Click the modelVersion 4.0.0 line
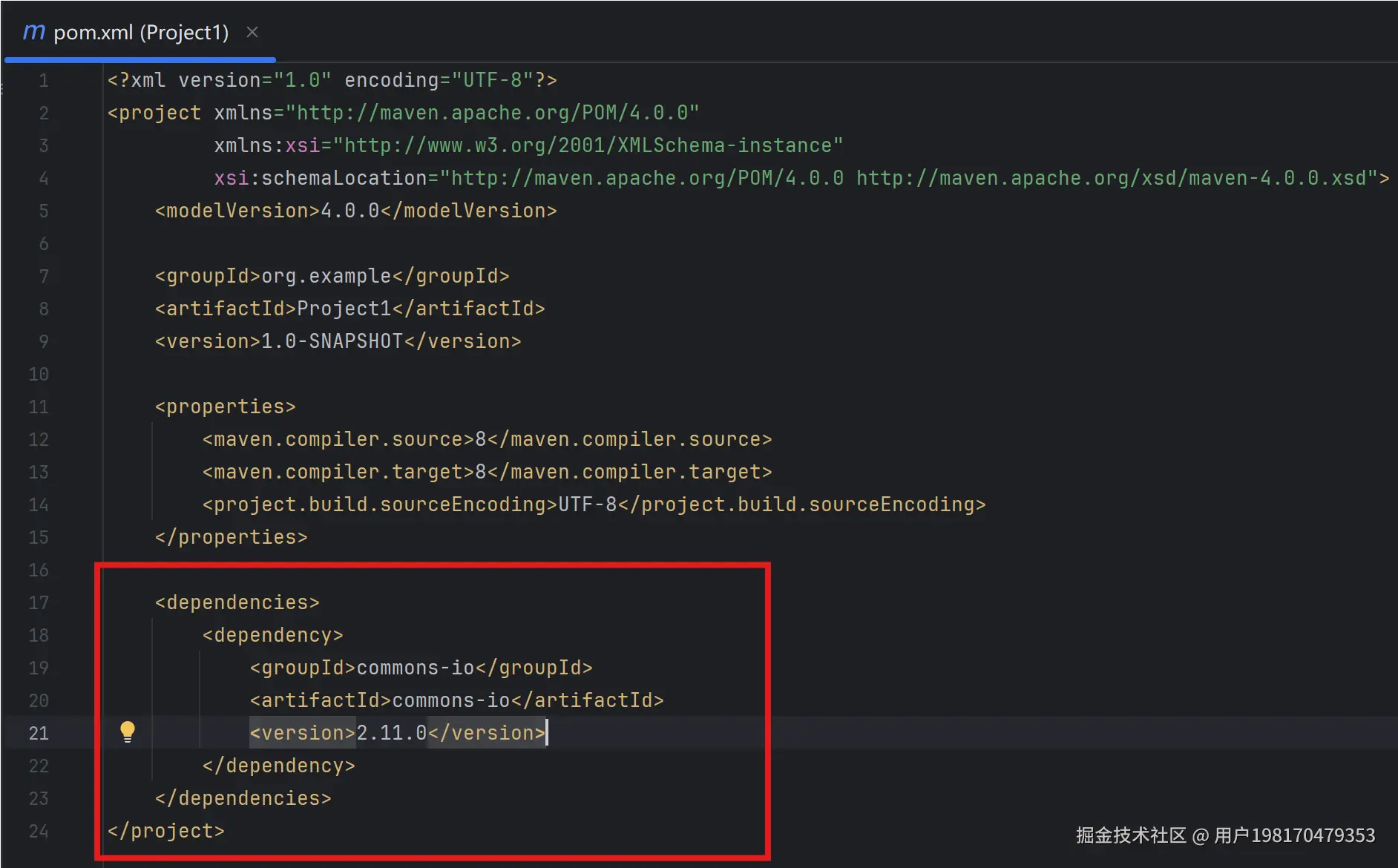This screenshot has height=868, width=1398. point(356,211)
